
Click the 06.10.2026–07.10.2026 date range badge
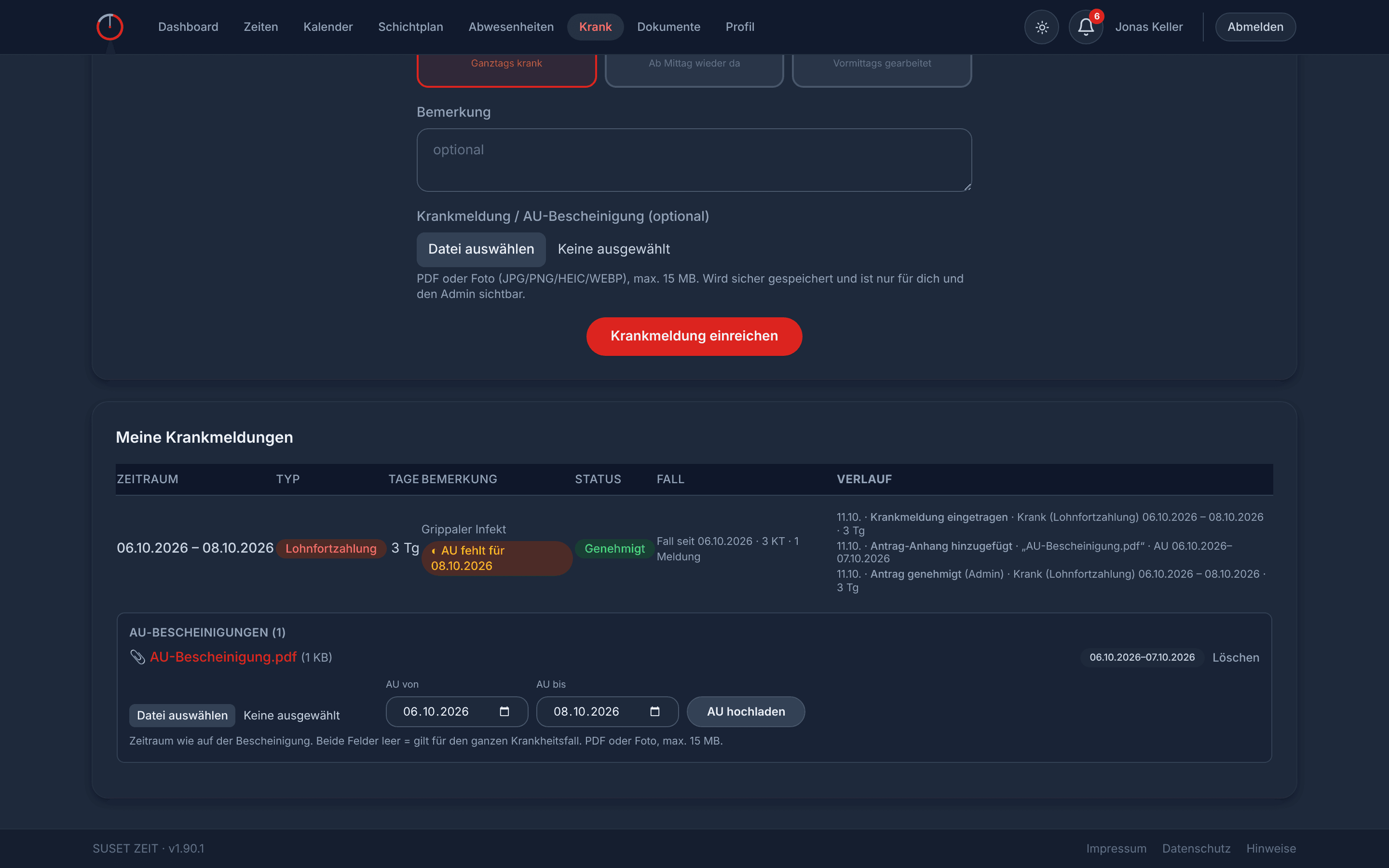tap(1142, 657)
